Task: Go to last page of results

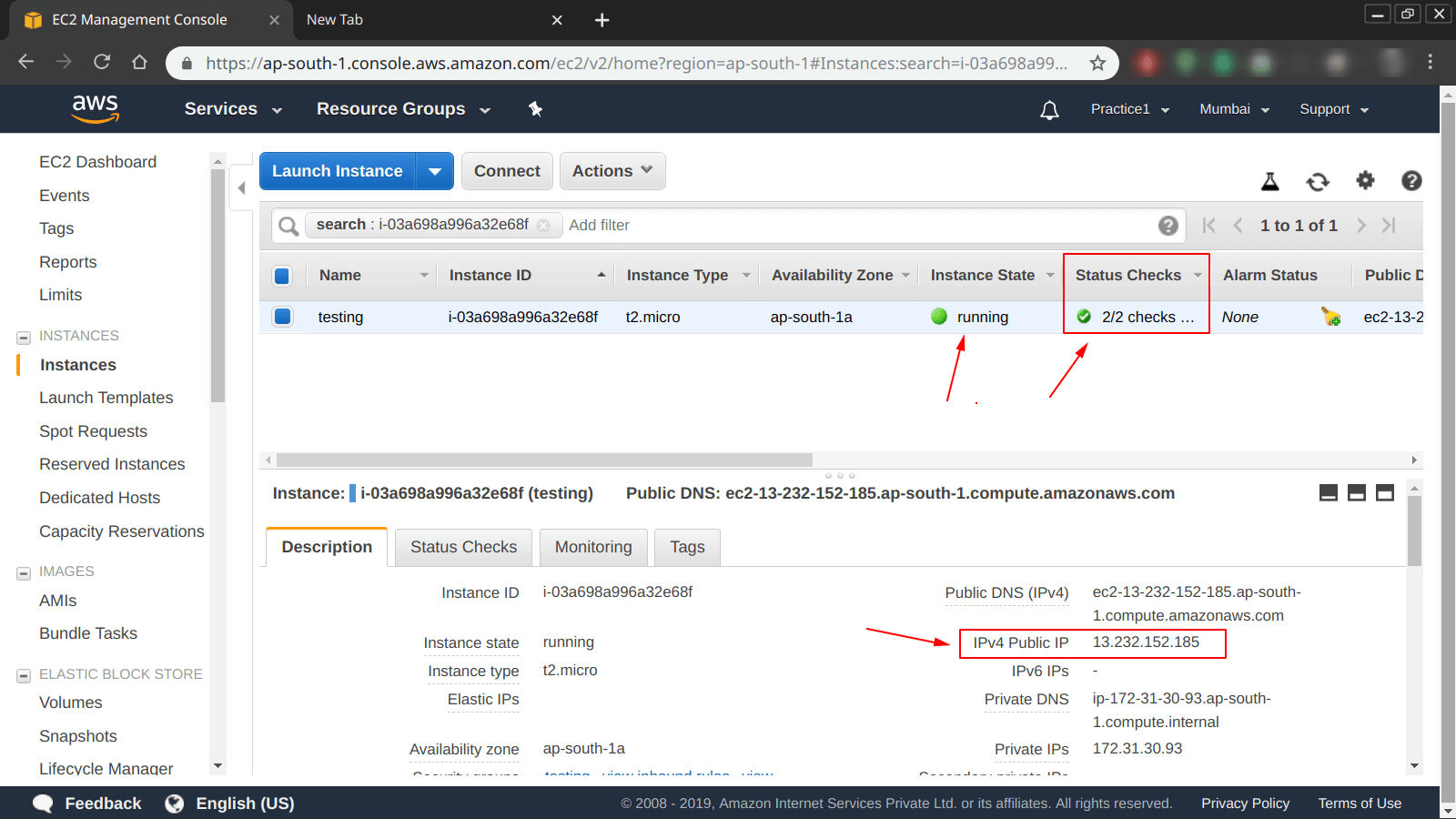Action: (1389, 225)
